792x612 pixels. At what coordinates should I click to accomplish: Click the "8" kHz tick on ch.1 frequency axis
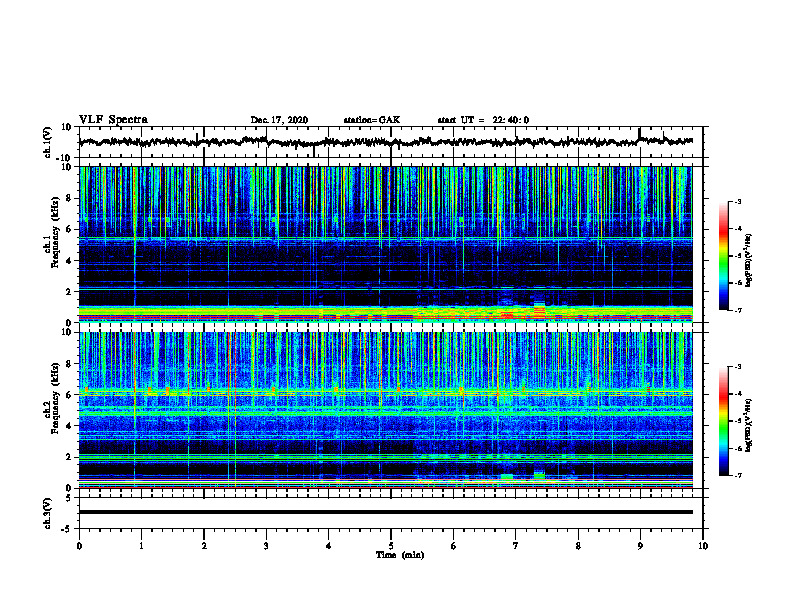tap(70, 198)
